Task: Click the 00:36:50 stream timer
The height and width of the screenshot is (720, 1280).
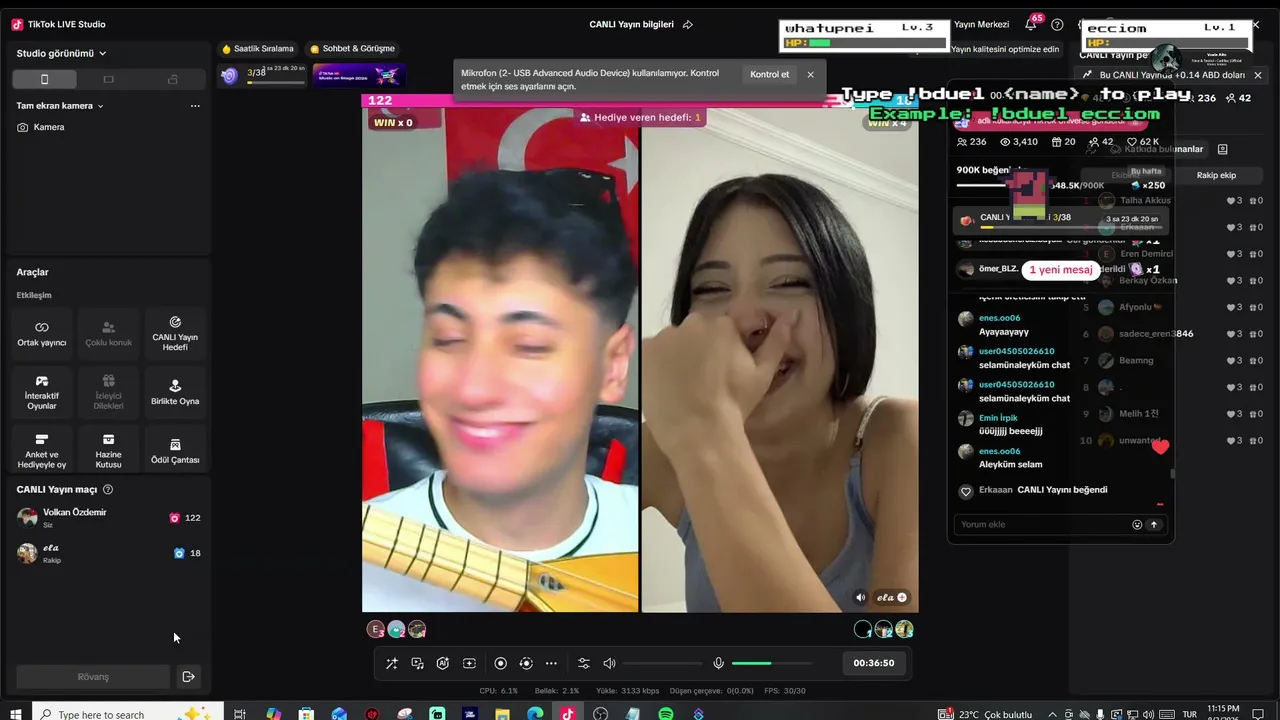Action: tap(873, 663)
